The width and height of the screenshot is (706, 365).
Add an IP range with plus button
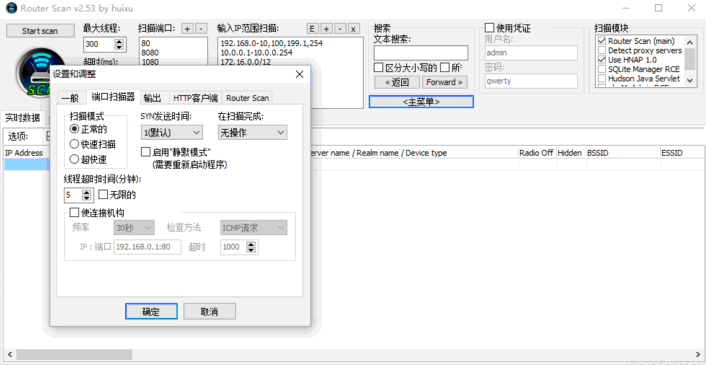pyautogui.click(x=326, y=29)
